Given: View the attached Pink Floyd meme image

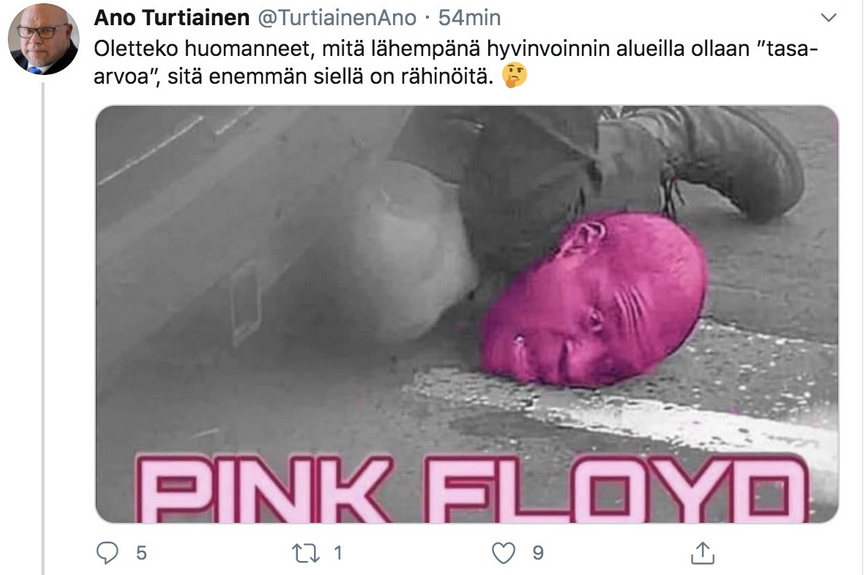Looking at the screenshot, I should [x=467, y=314].
